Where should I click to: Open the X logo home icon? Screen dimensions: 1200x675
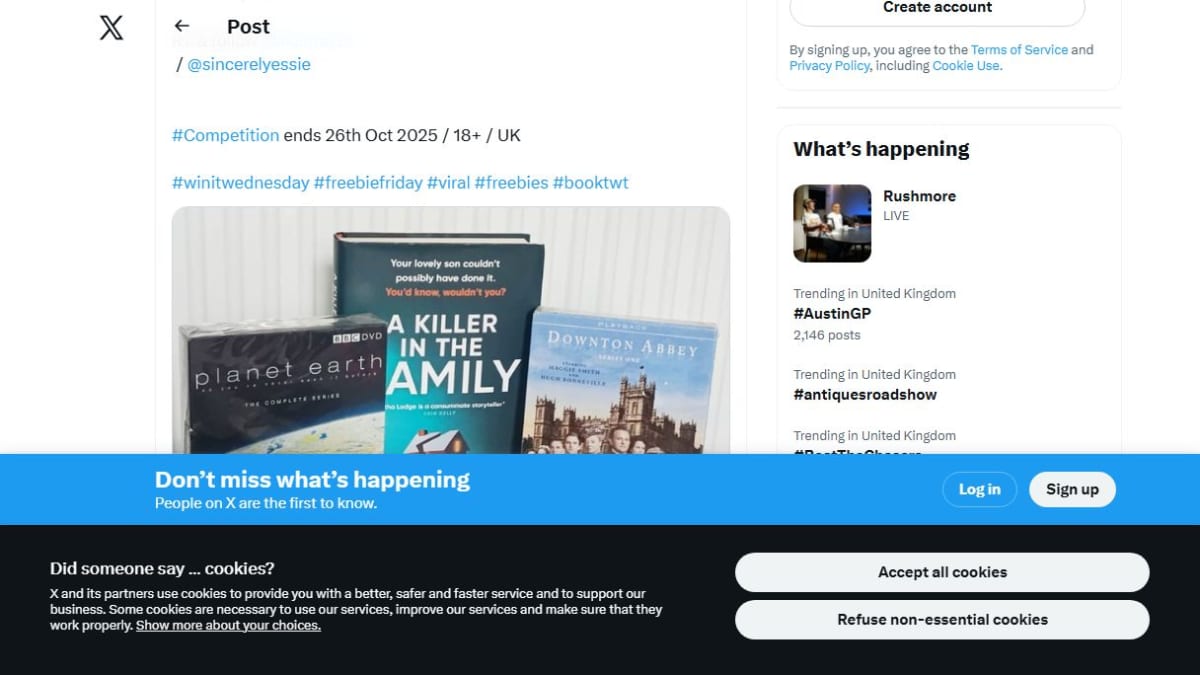(x=112, y=27)
